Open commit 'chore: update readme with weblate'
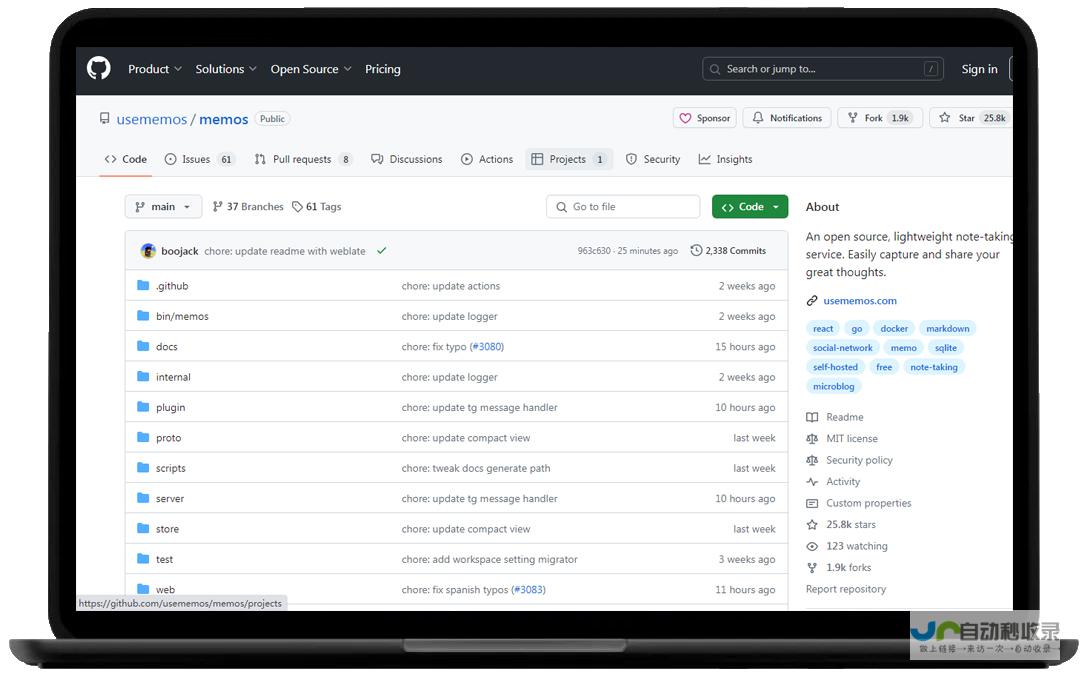This screenshot has width=1080, height=680. click(284, 251)
